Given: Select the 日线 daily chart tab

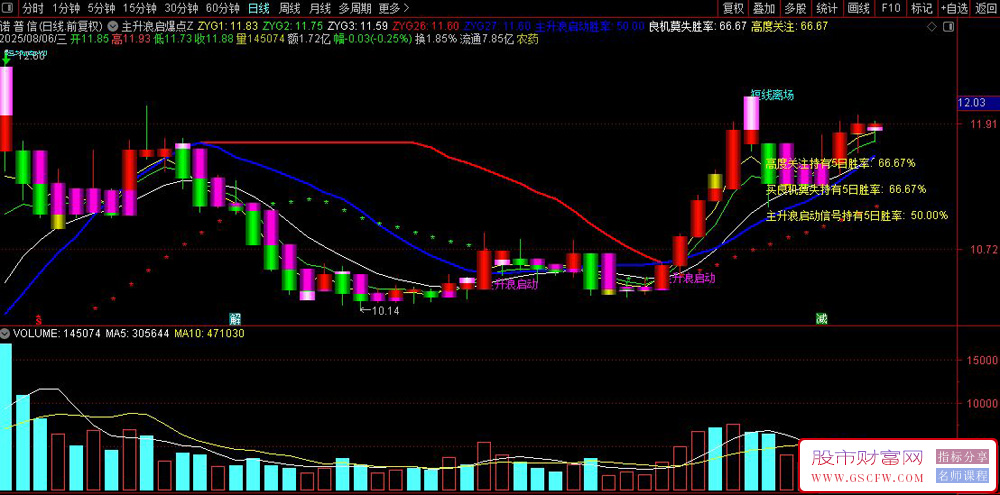Looking at the screenshot, I should (x=259, y=8).
